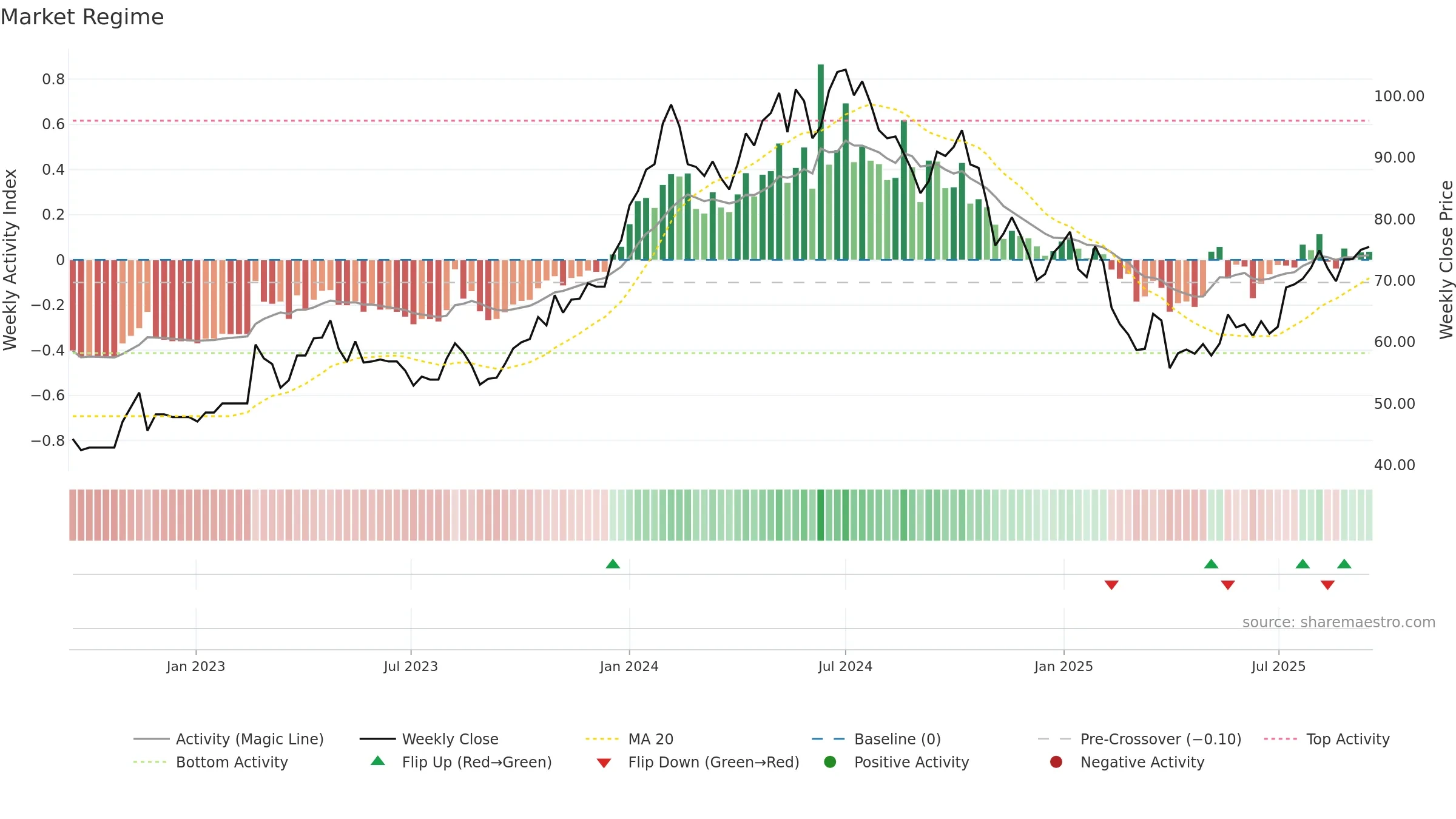
Task: Click the Activity (Magic Line) legend entry
Action: pos(229,739)
